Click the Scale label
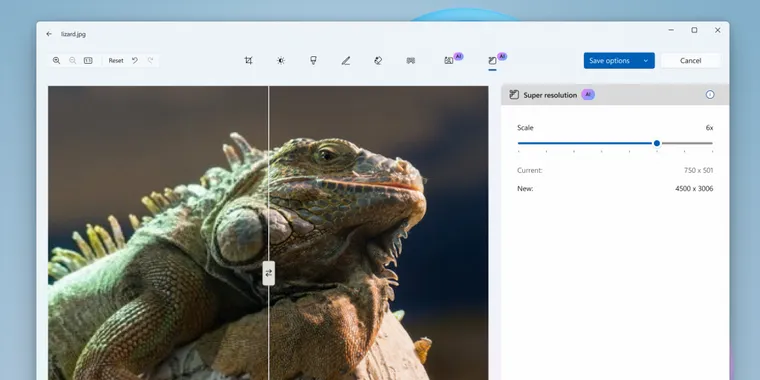 click(525, 128)
